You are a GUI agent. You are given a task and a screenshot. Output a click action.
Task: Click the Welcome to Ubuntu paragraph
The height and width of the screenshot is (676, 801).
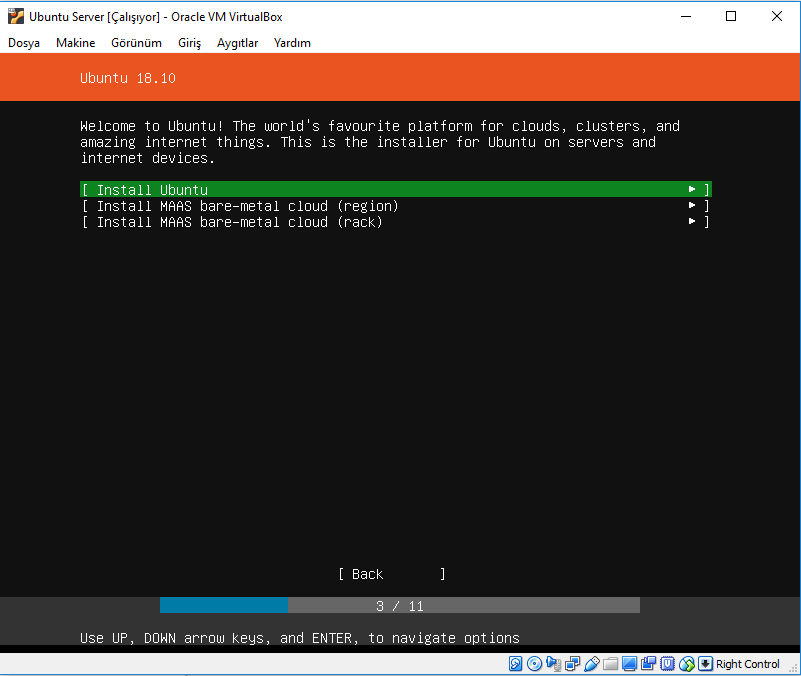380,142
